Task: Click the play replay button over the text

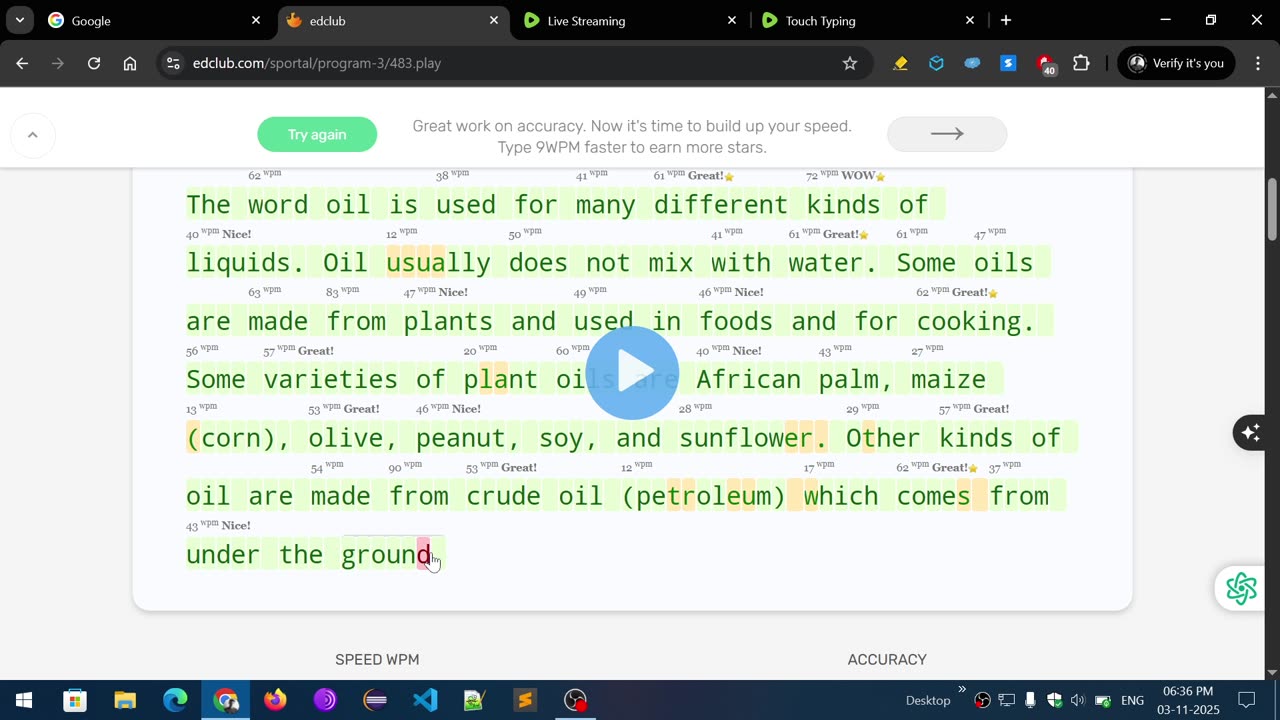Action: 632,373
